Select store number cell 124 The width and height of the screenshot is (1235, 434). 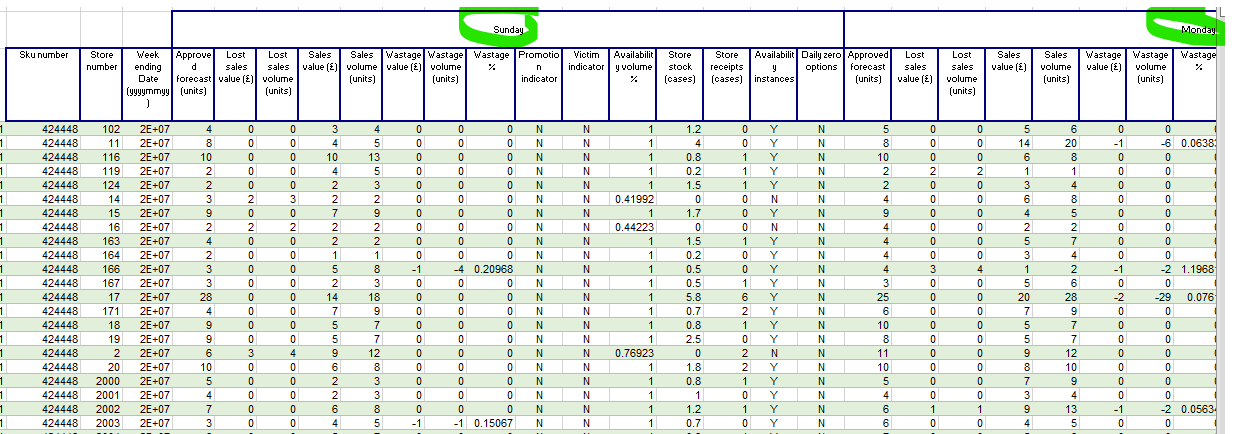tap(99, 185)
